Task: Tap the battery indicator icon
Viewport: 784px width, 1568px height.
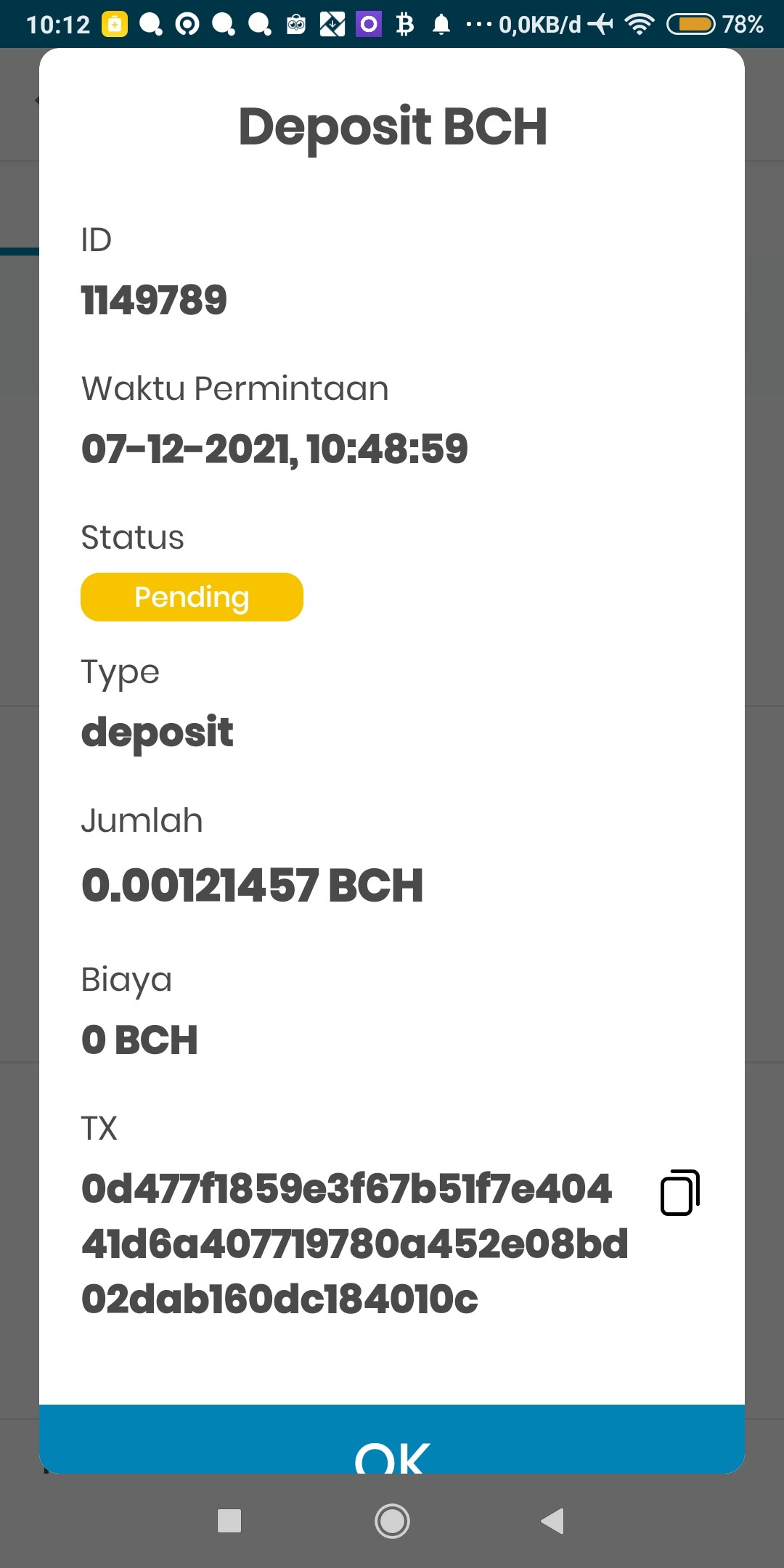Action: click(x=691, y=25)
